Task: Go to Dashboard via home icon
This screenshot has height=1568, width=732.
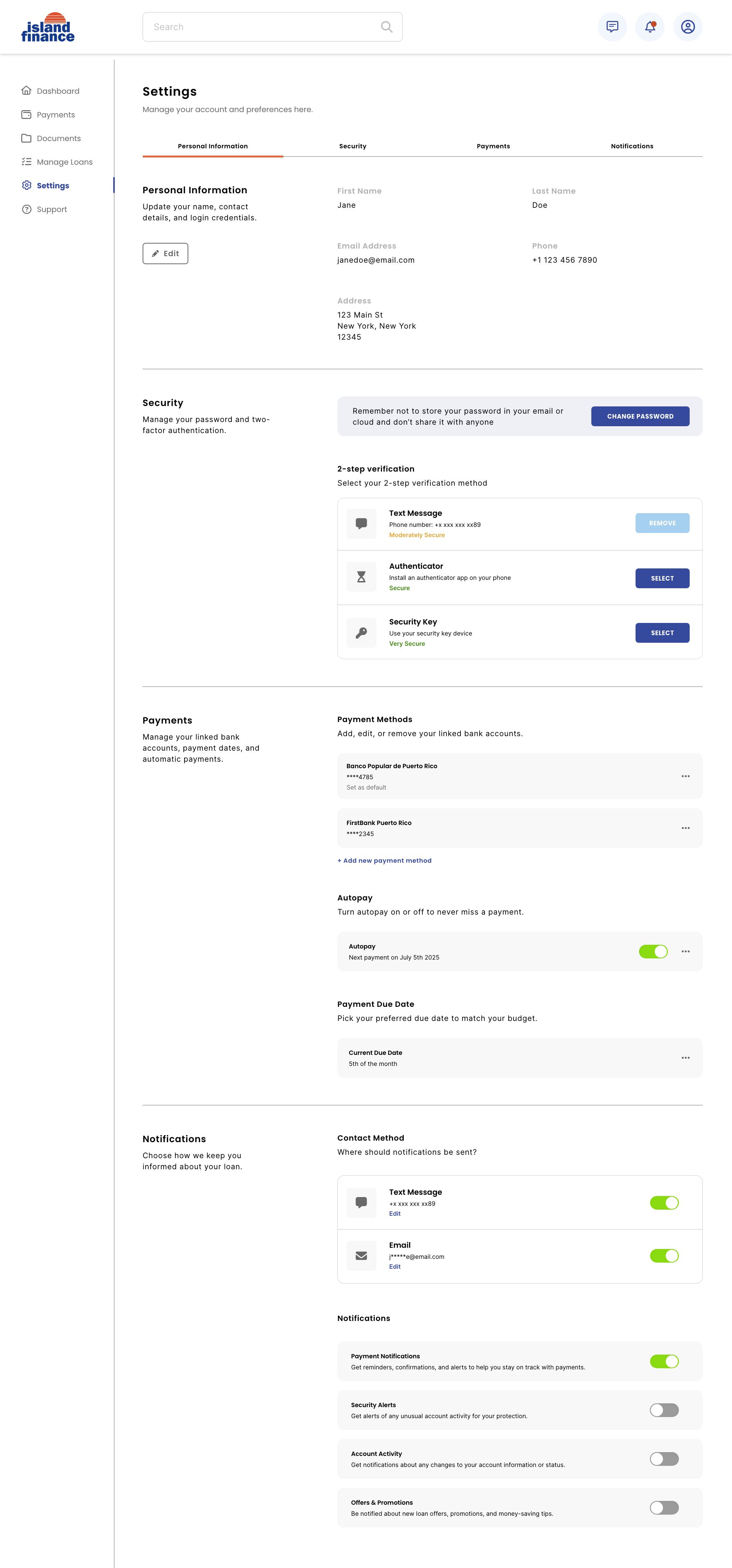Action: tap(26, 91)
